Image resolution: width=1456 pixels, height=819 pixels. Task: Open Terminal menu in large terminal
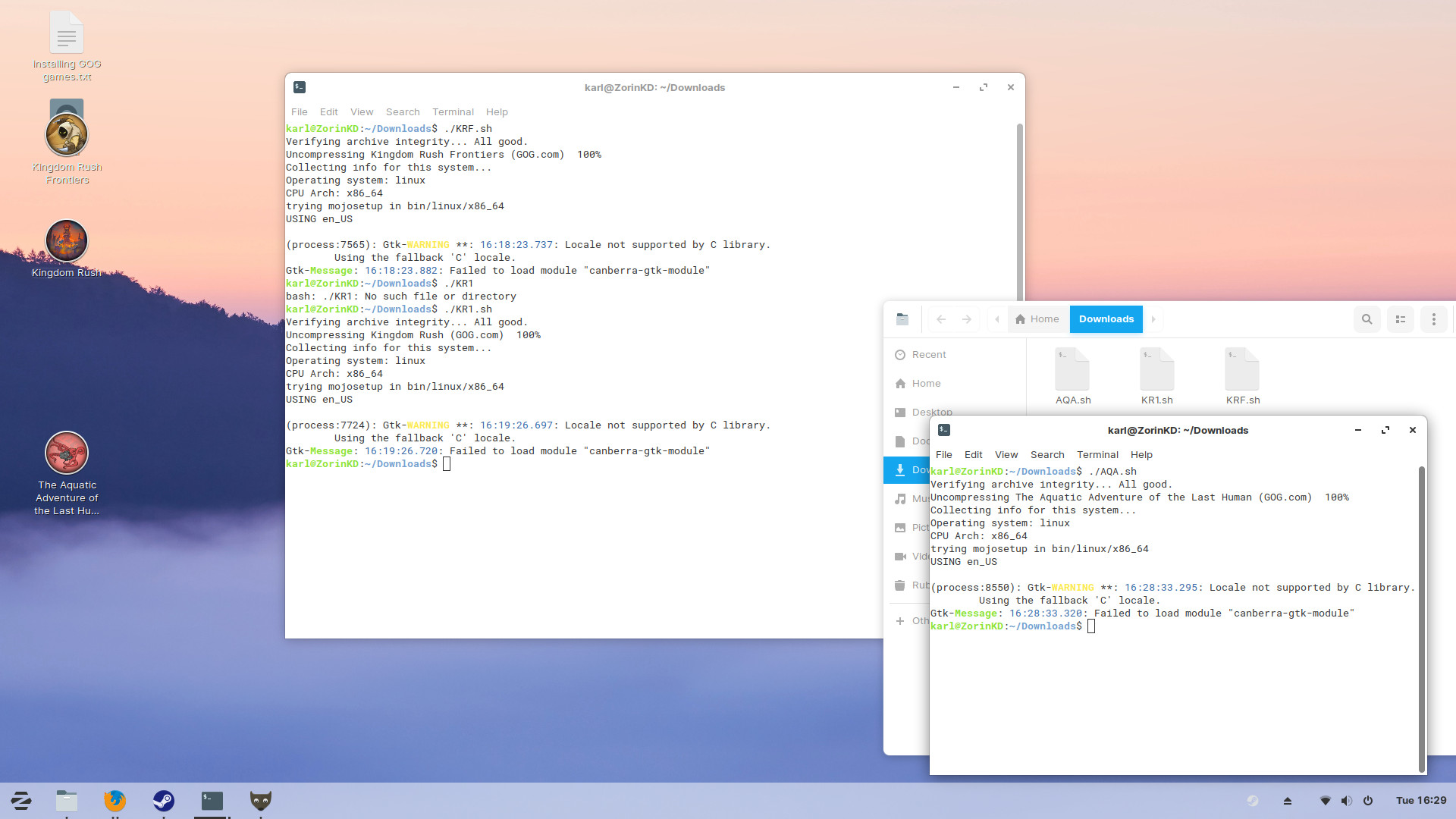(453, 111)
